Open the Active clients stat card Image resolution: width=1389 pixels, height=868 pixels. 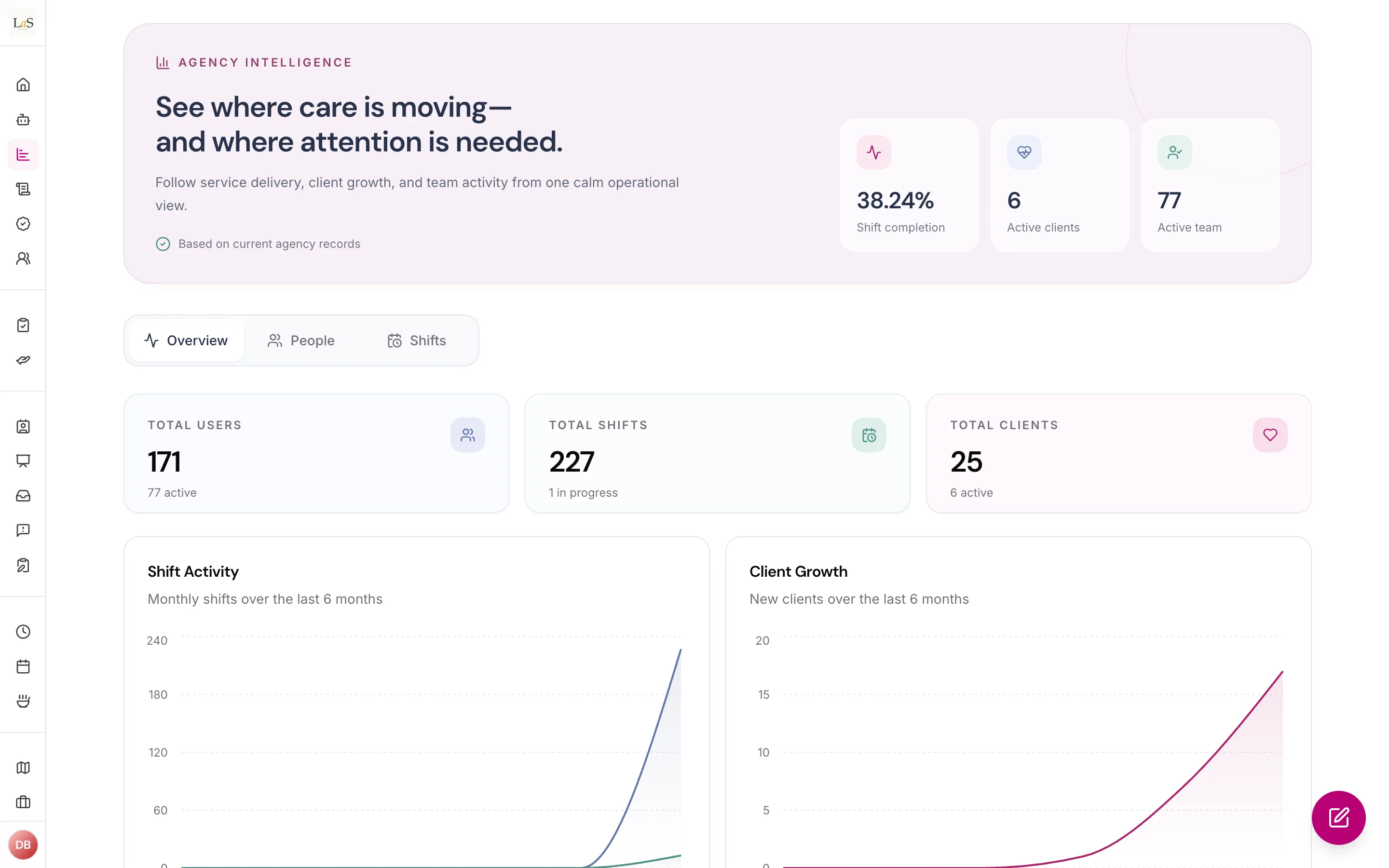coord(1060,185)
